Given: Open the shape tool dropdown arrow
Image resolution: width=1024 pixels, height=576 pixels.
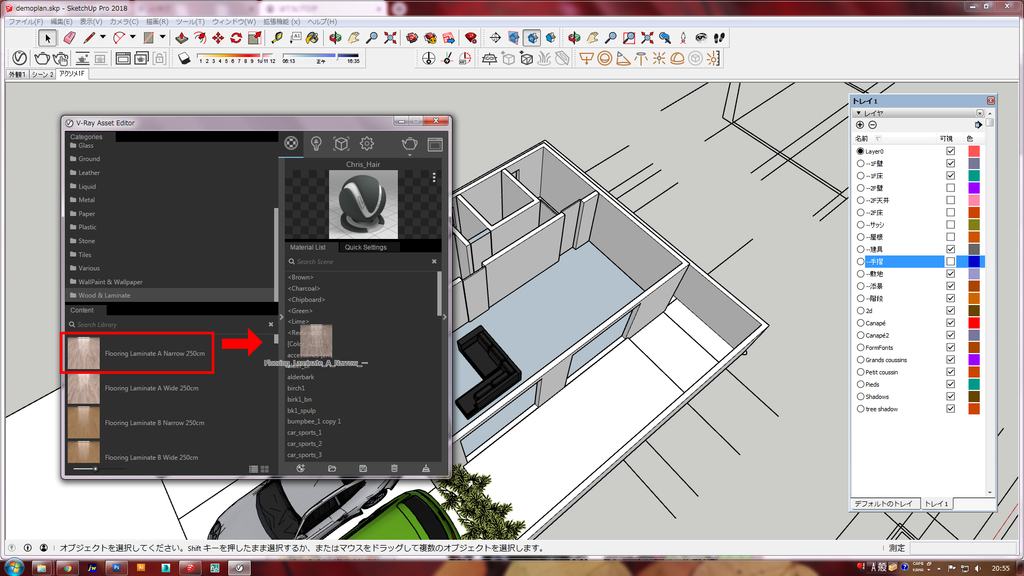Looking at the screenshot, I should click(163, 37).
